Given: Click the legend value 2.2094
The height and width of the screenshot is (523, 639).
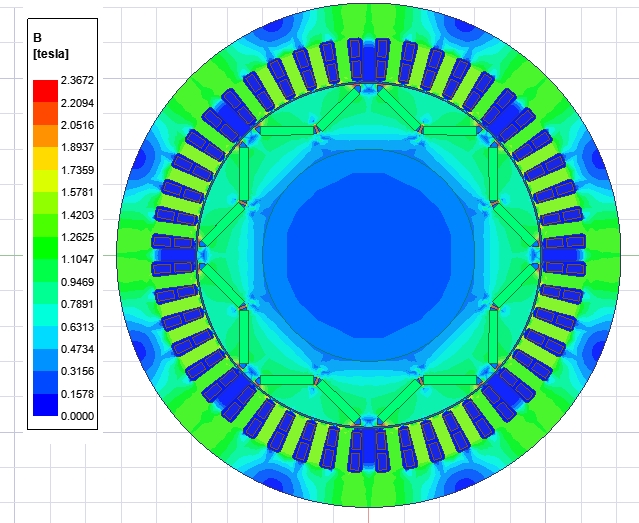Looking at the screenshot, I should (x=77, y=103).
